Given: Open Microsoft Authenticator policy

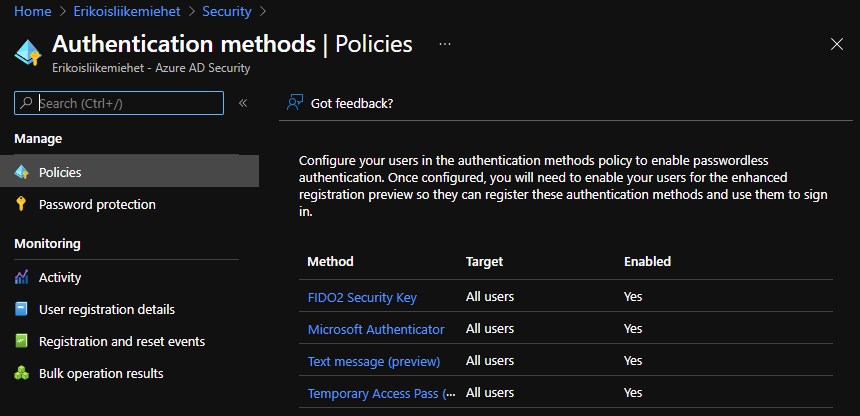Looking at the screenshot, I should tap(376, 329).
